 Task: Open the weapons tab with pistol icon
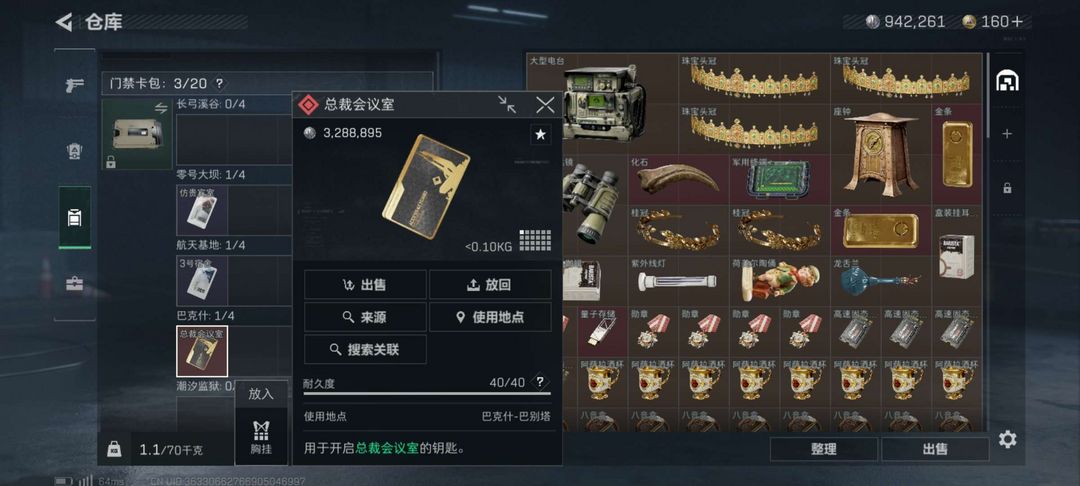[74, 85]
